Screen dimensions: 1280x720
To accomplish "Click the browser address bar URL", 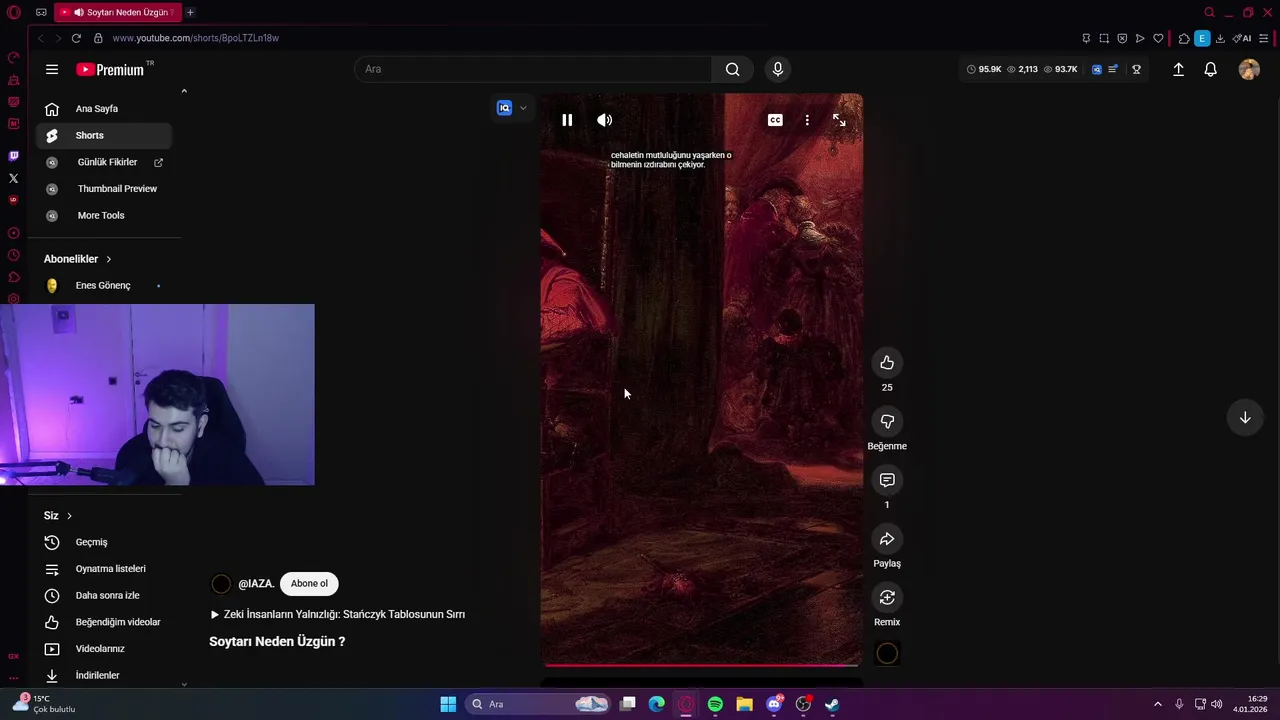I will tap(196, 38).
